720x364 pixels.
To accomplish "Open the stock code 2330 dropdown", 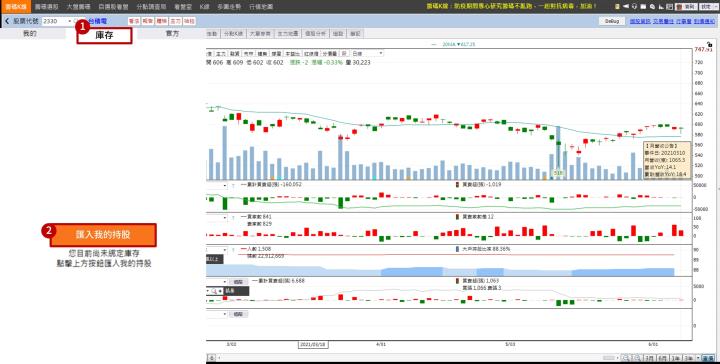I will coord(70,21).
